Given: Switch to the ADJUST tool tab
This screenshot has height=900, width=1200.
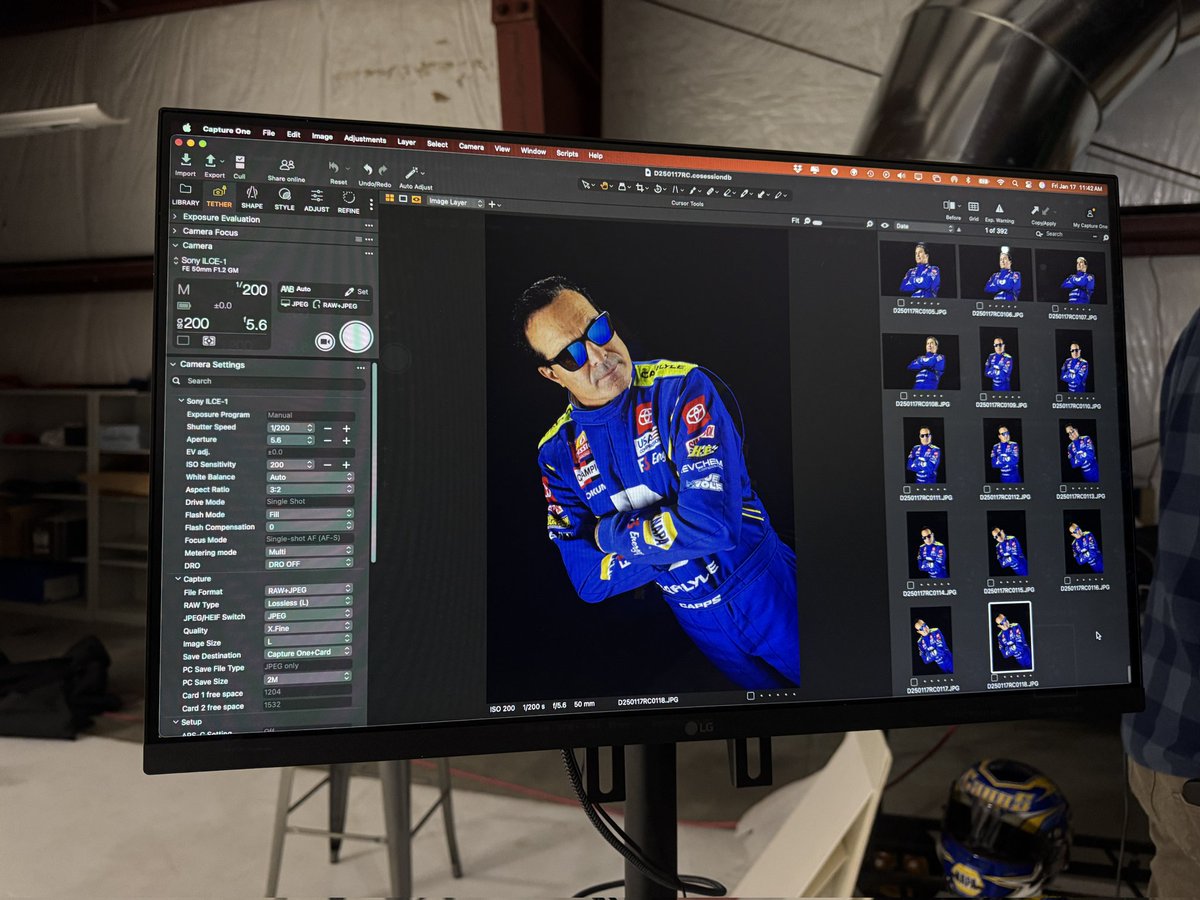Looking at the screenshot, I should click(x=317, y=201).
